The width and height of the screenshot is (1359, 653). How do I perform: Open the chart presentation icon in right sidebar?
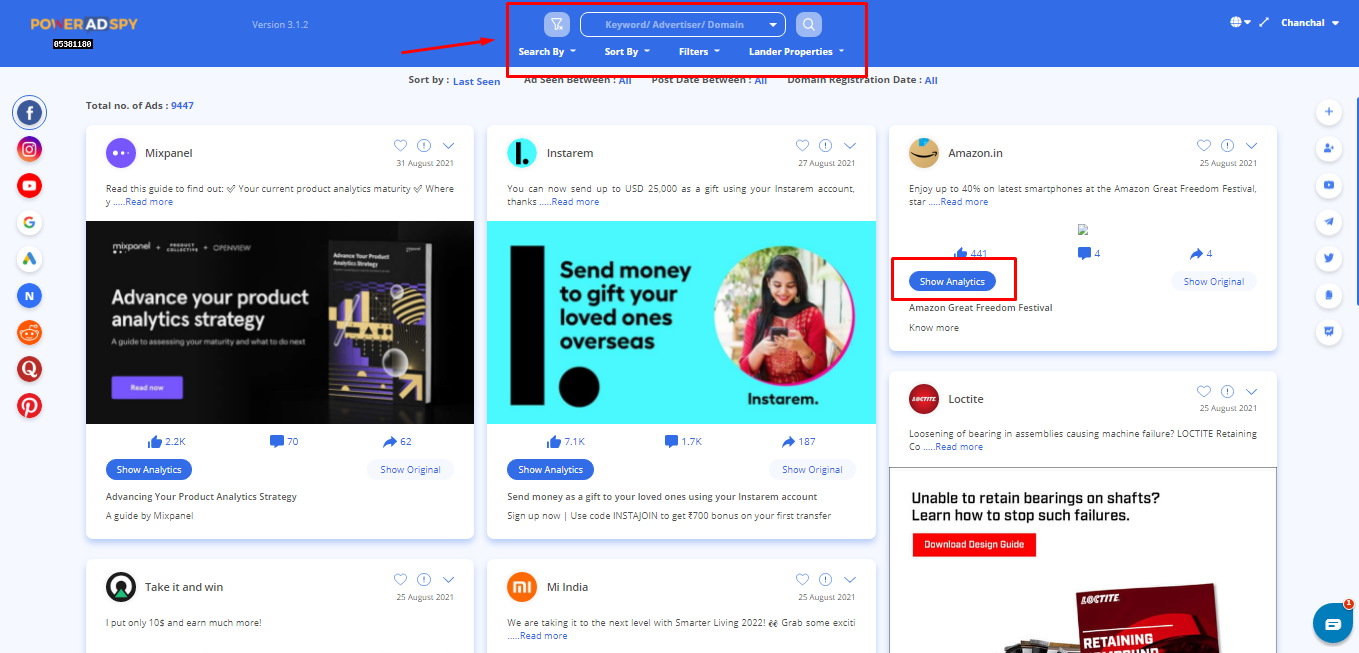pos(1329,331)
